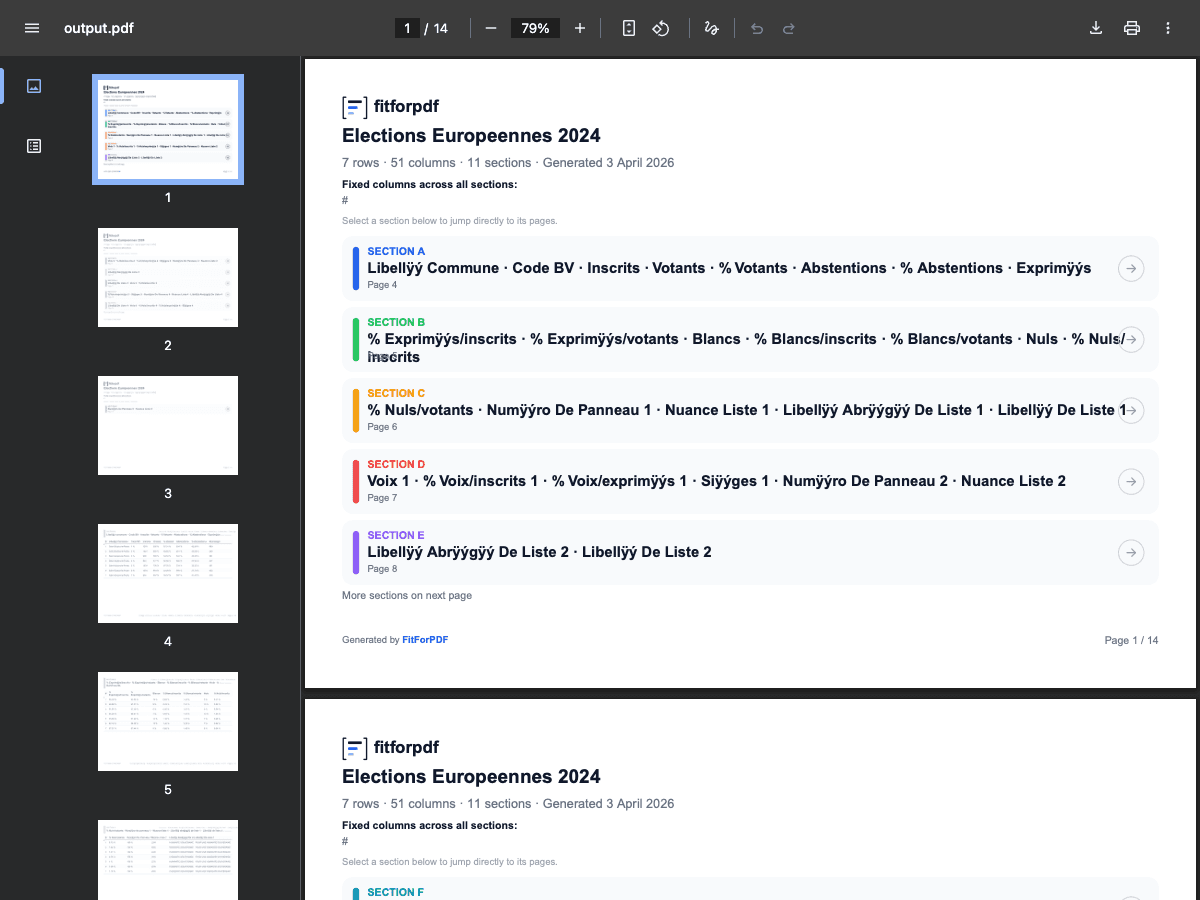Select the draw annotation tool
Viewport: 1200px width, 900px height.
[x=711, y=28]
